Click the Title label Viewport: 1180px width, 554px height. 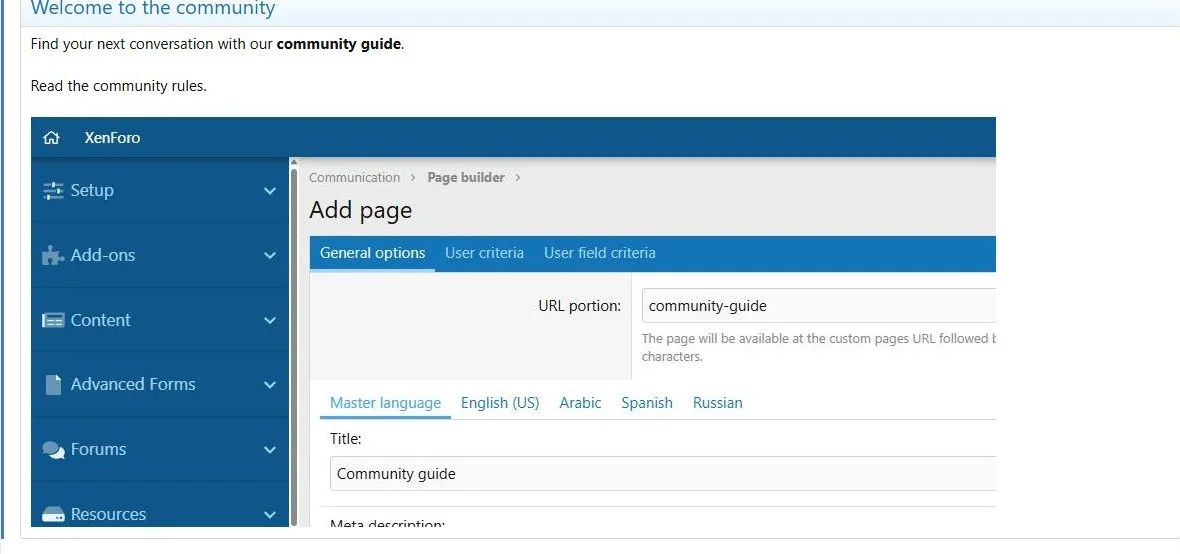[345, 439]
